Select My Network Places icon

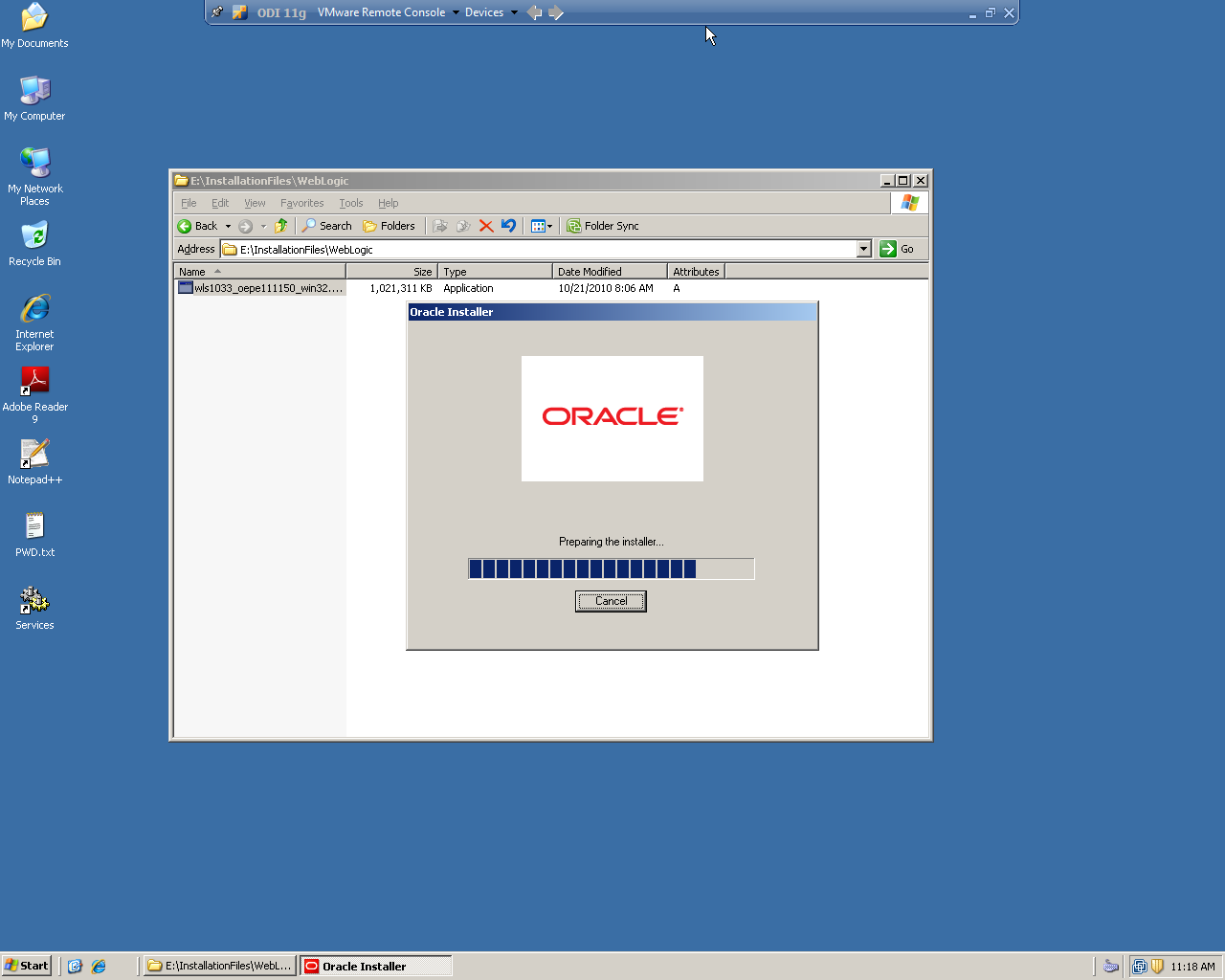[x=34, y=177]
